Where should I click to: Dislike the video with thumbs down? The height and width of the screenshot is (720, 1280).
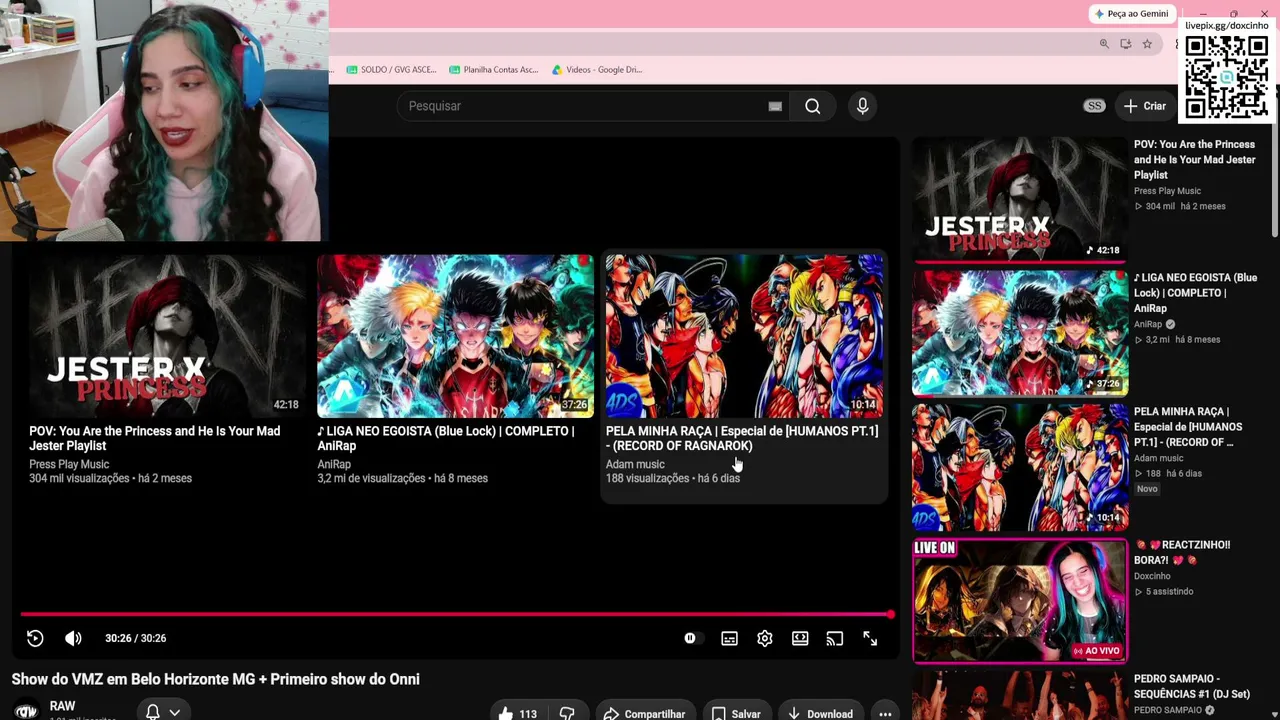coord(567,713)
